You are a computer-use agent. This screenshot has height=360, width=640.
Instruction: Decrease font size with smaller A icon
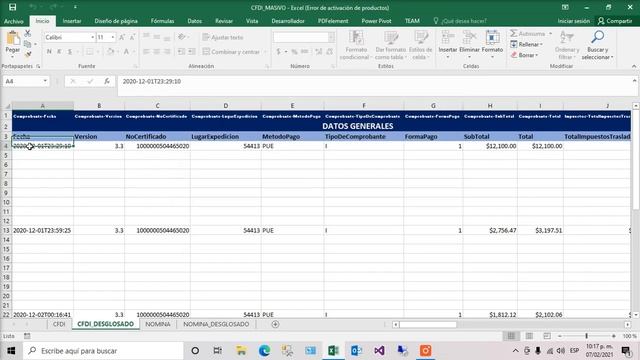(x=132, y=37)
